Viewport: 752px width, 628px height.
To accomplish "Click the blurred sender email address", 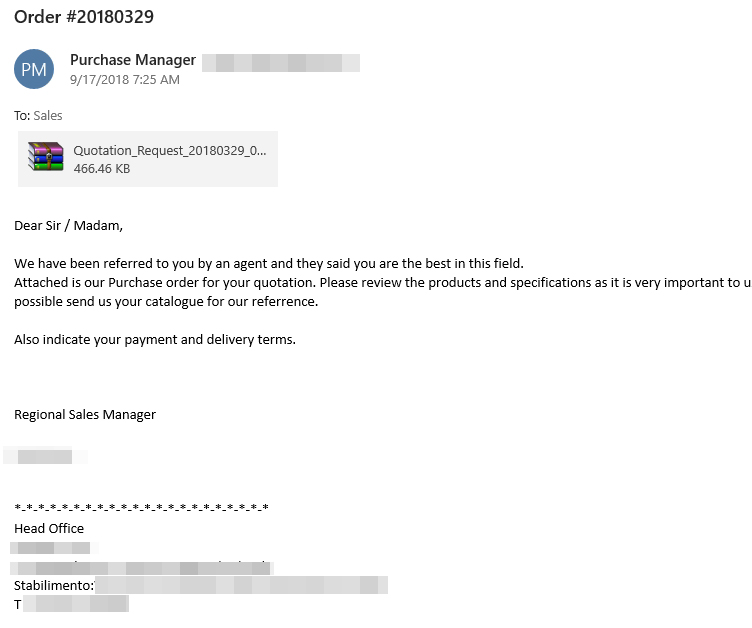I will (280, 62).
